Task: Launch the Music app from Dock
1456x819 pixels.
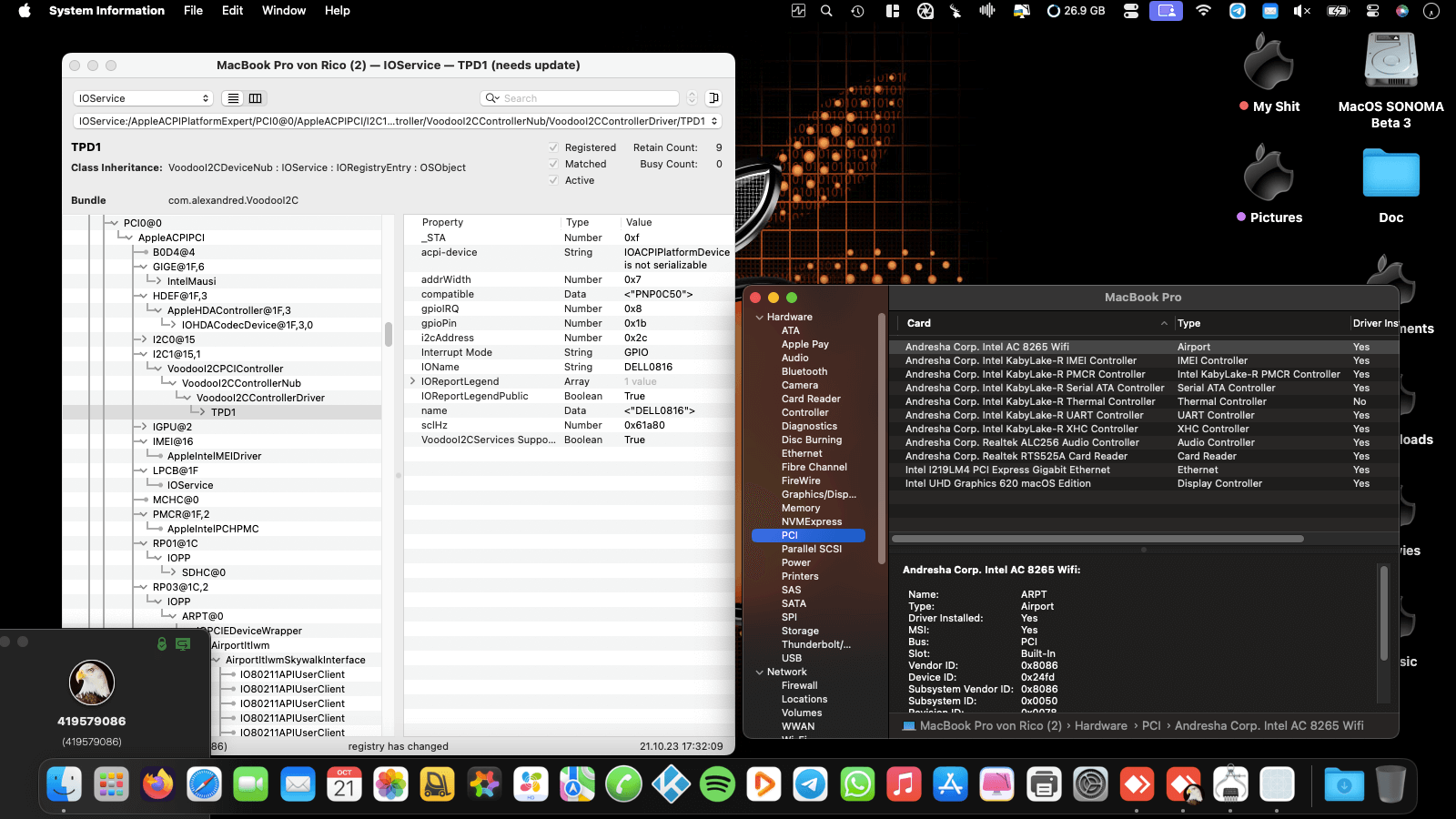Action: 904,784
